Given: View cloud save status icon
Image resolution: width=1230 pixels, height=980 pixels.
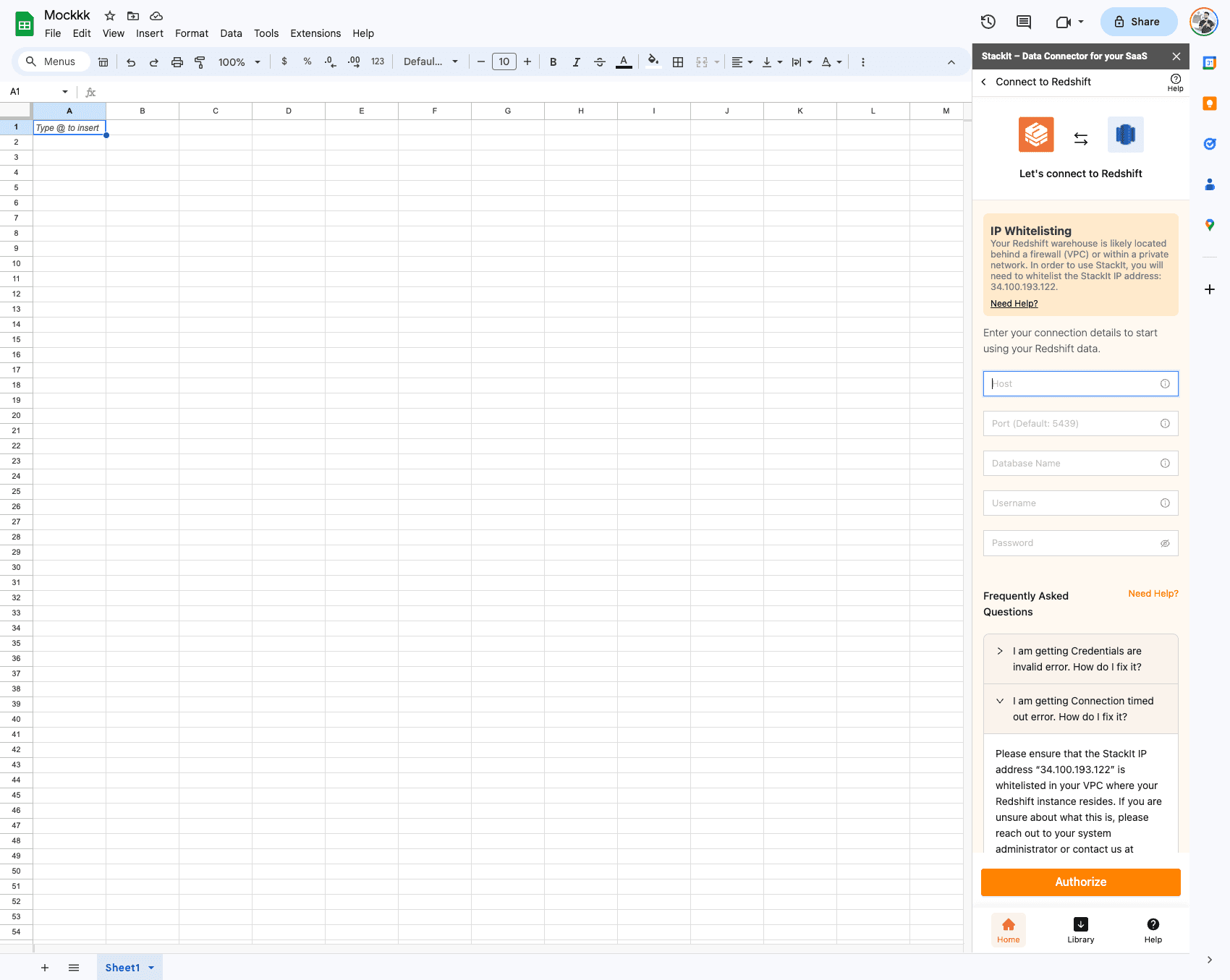Looking at the screenshot, I should tap(156, 16).
